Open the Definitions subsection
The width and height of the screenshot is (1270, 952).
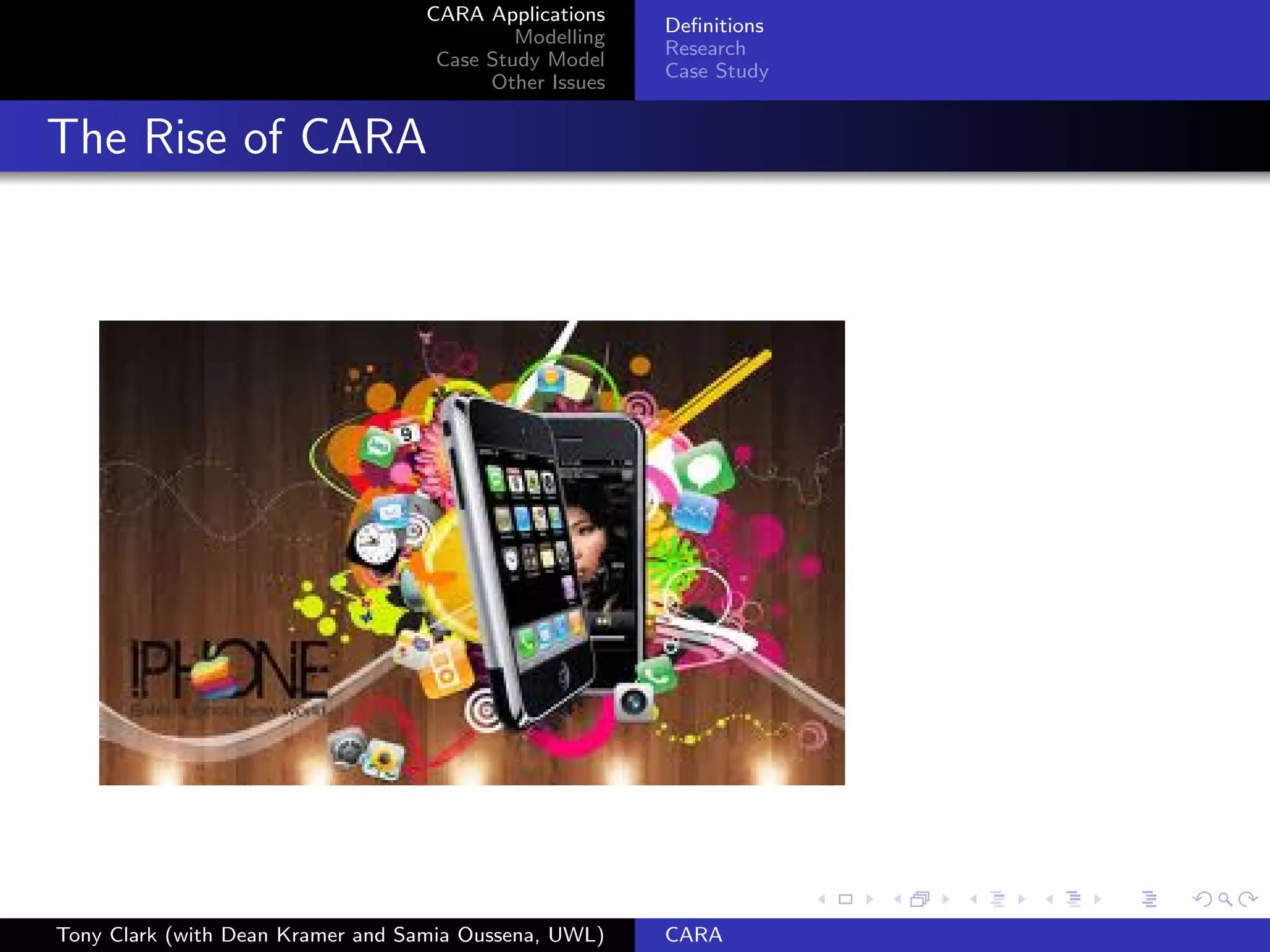714,25
